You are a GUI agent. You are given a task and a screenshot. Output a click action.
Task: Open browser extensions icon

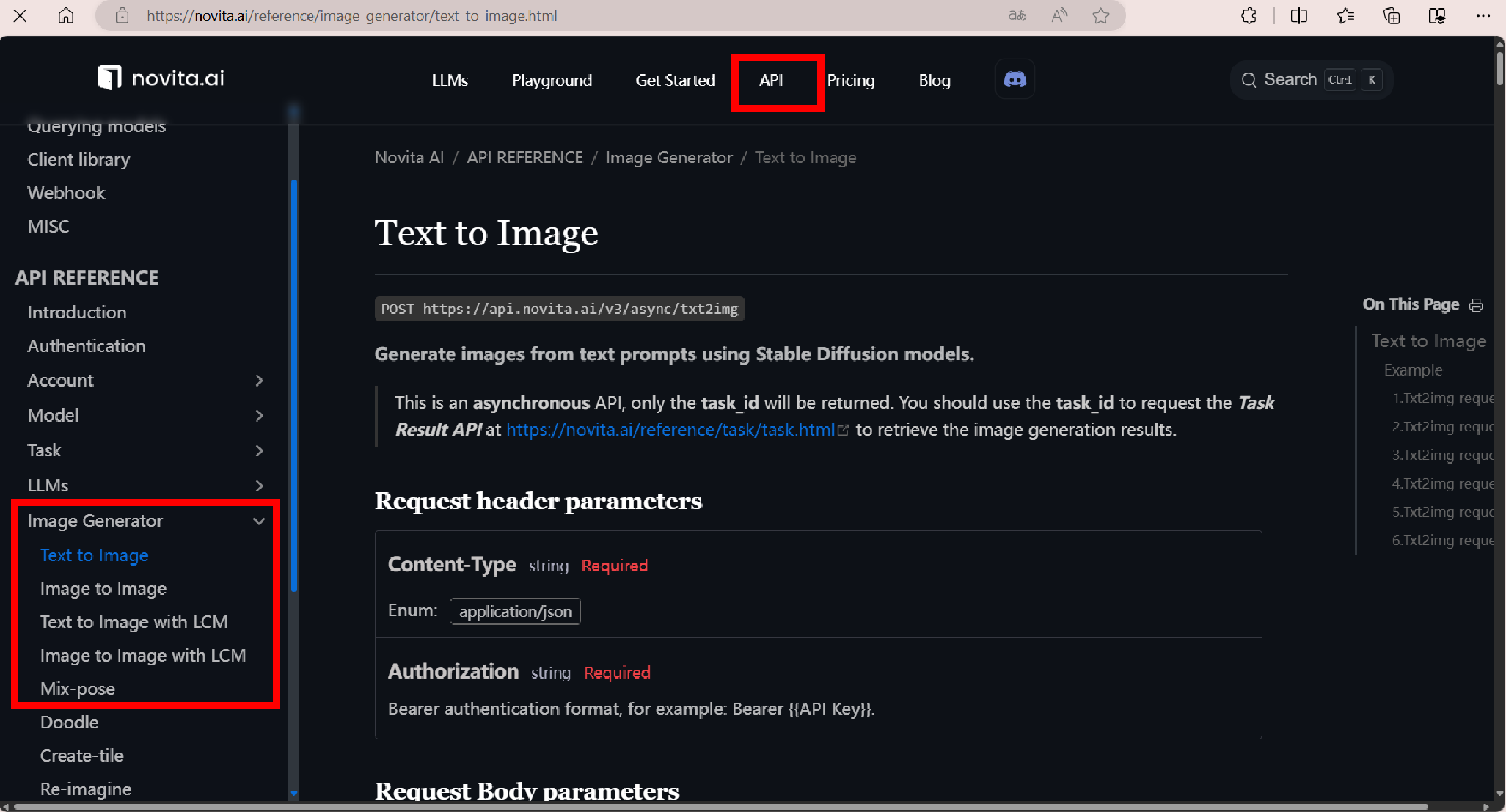[x=1249, y=15]
